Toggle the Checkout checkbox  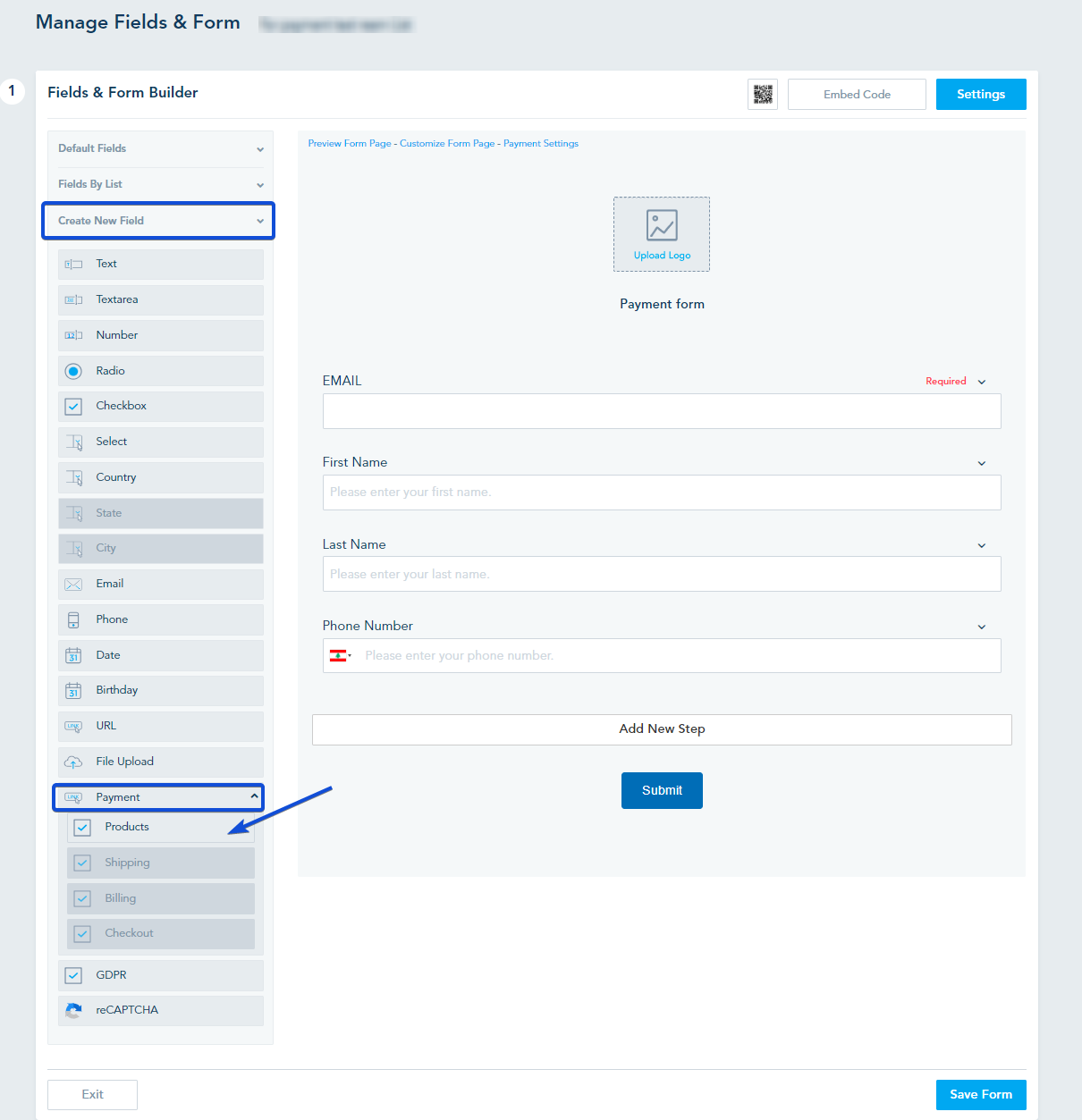pyautogui.click(x=82, y=934)
